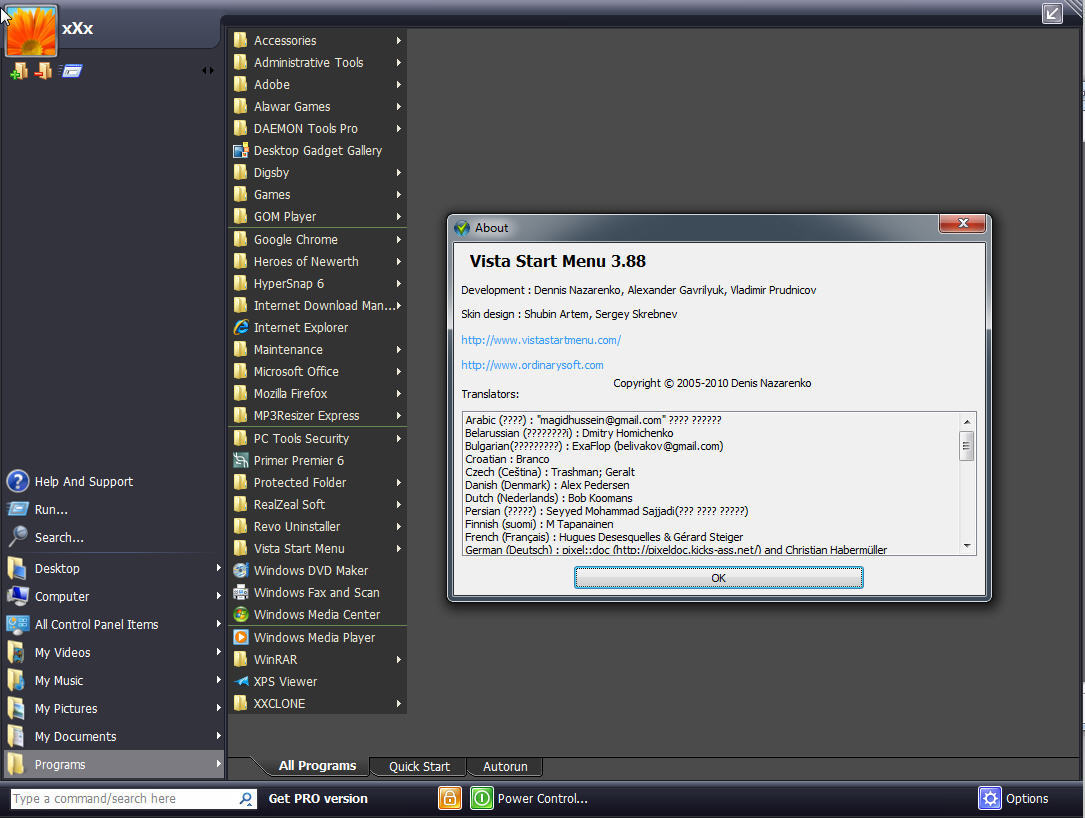The image size is (1085, 818).
Task: Open the Heroes of Newerth folder
Action: (x=318, y=262)
